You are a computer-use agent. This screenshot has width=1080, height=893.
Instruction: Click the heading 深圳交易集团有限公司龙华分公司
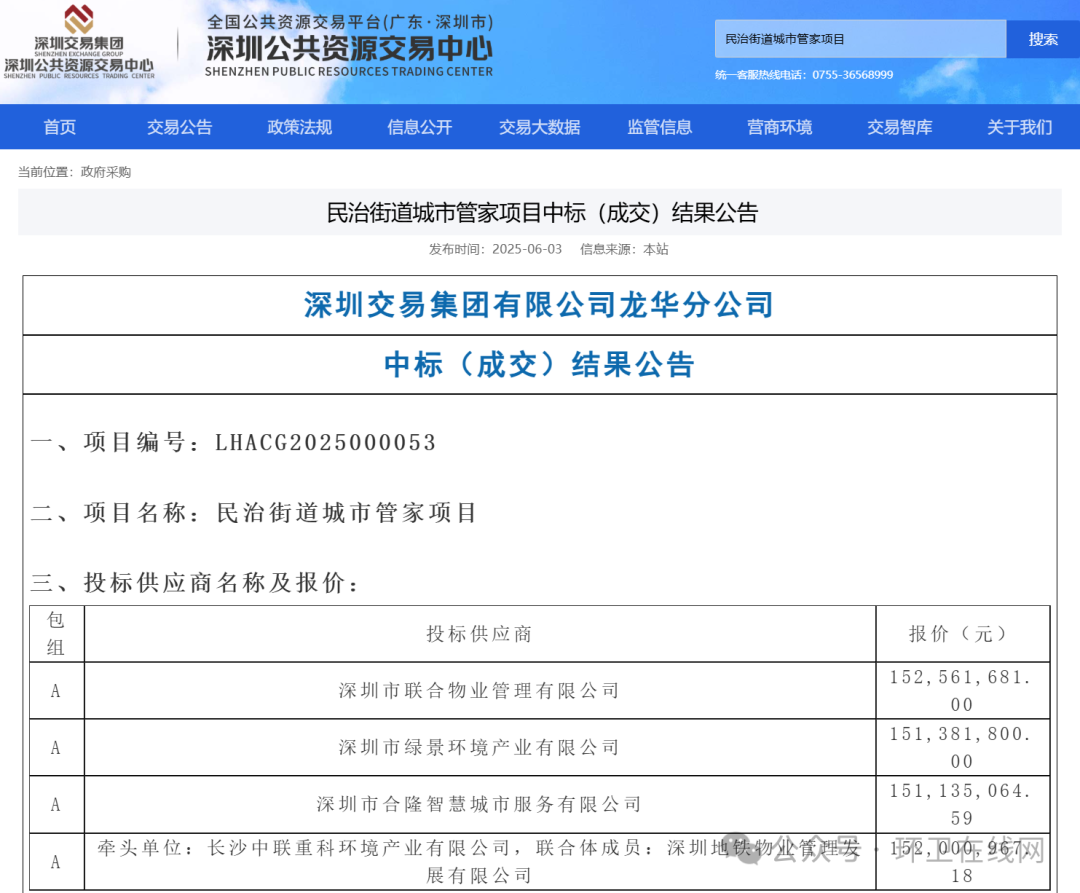tap(539, 305)
